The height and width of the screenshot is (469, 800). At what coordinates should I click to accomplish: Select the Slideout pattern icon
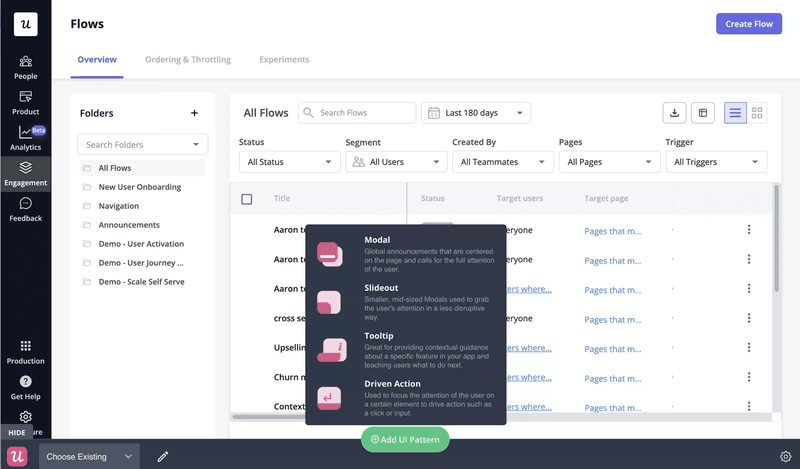(x=329, y=302)
